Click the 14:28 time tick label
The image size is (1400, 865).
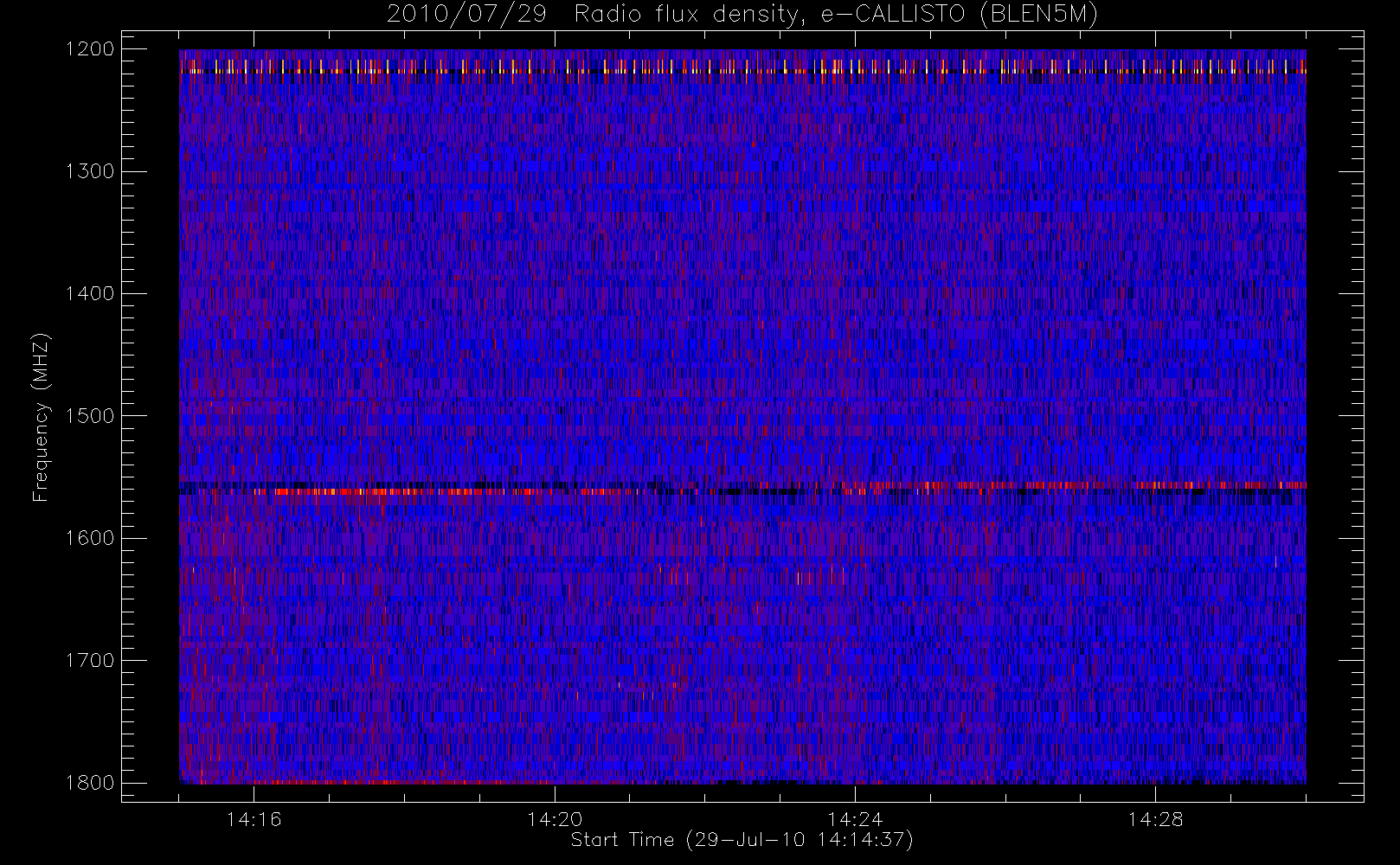(1155, 818)
